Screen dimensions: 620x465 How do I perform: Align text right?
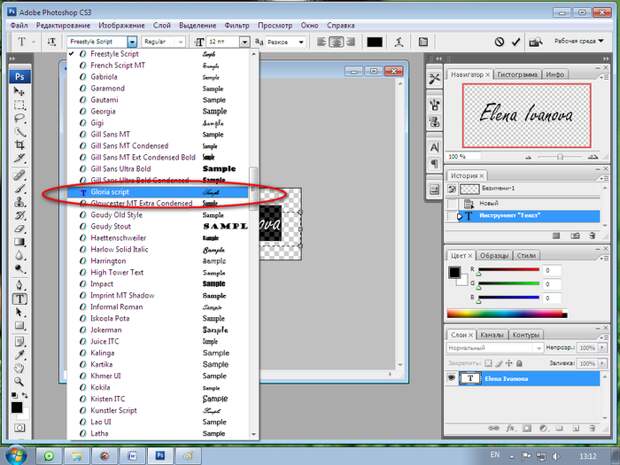coord(350,42)
